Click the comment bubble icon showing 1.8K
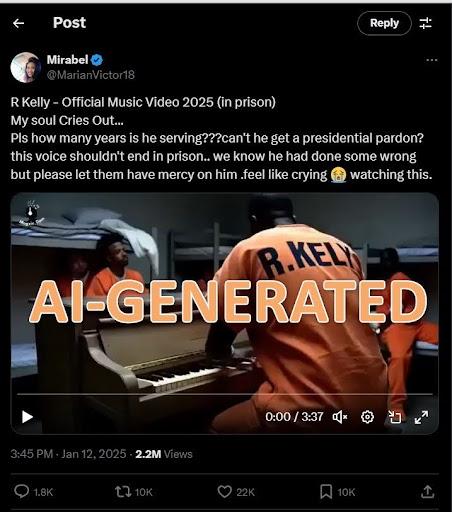 (x=22, y=491)
